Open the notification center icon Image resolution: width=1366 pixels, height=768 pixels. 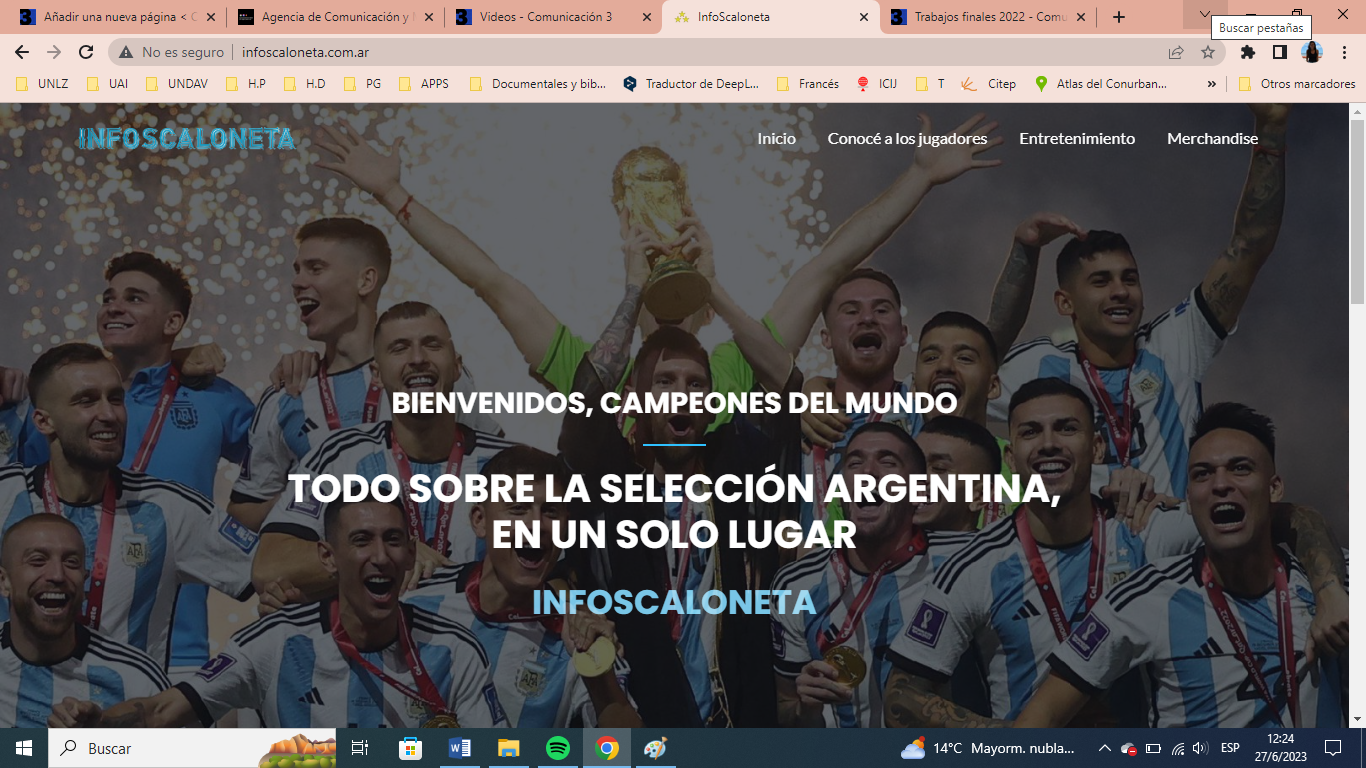point(1333,748)
